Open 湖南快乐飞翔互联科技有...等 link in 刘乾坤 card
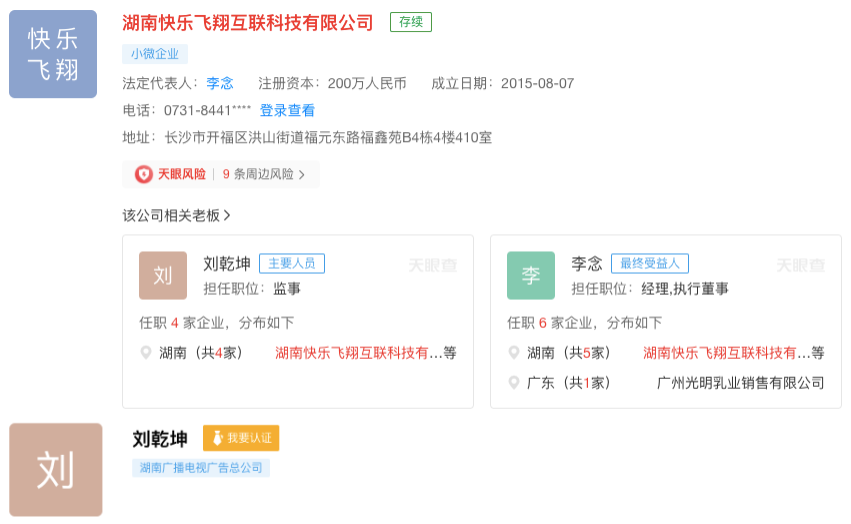 click(366, 353)
